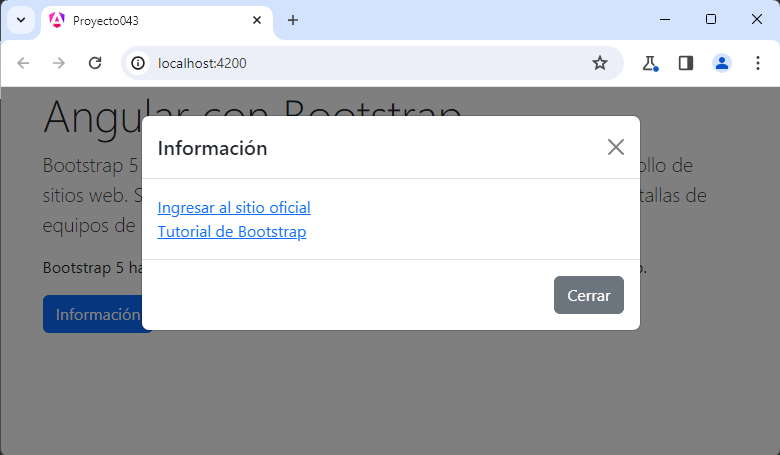780x455 pixels.
Task: Open a new tab with the plus icon
Action: [293, 20]
